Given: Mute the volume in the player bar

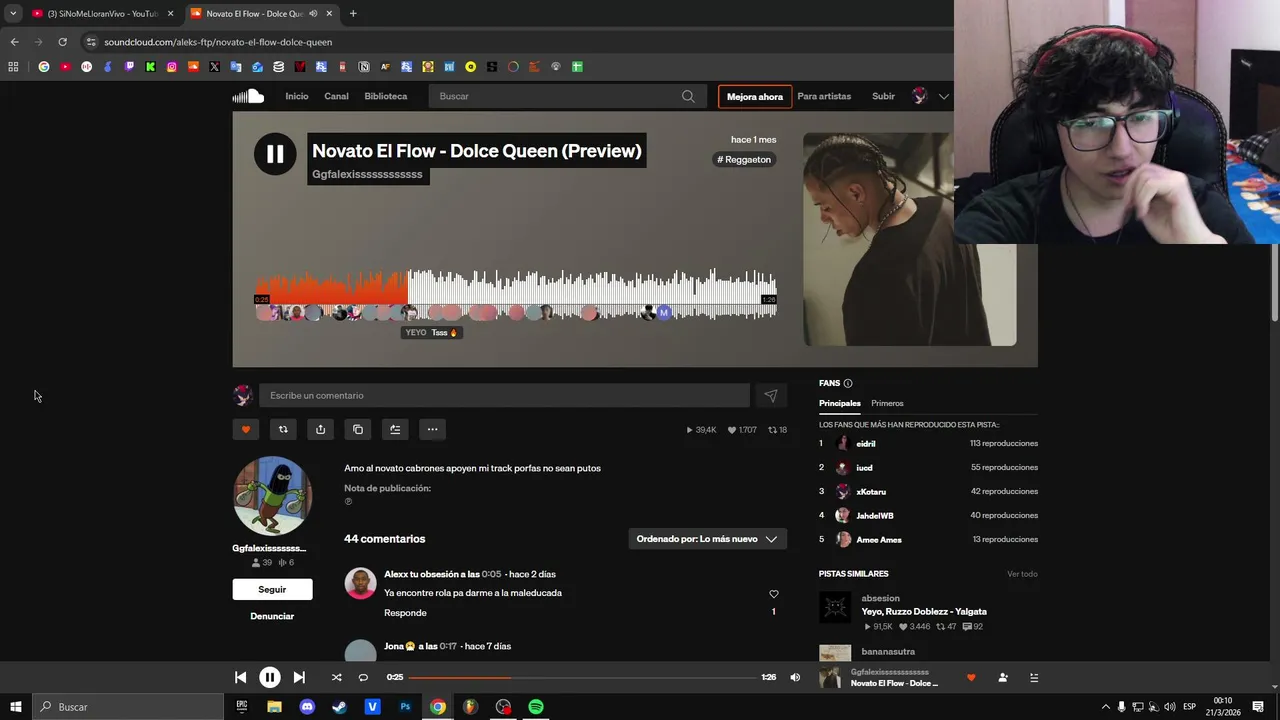Looking at the screenshot, I should tap(795, 677).
